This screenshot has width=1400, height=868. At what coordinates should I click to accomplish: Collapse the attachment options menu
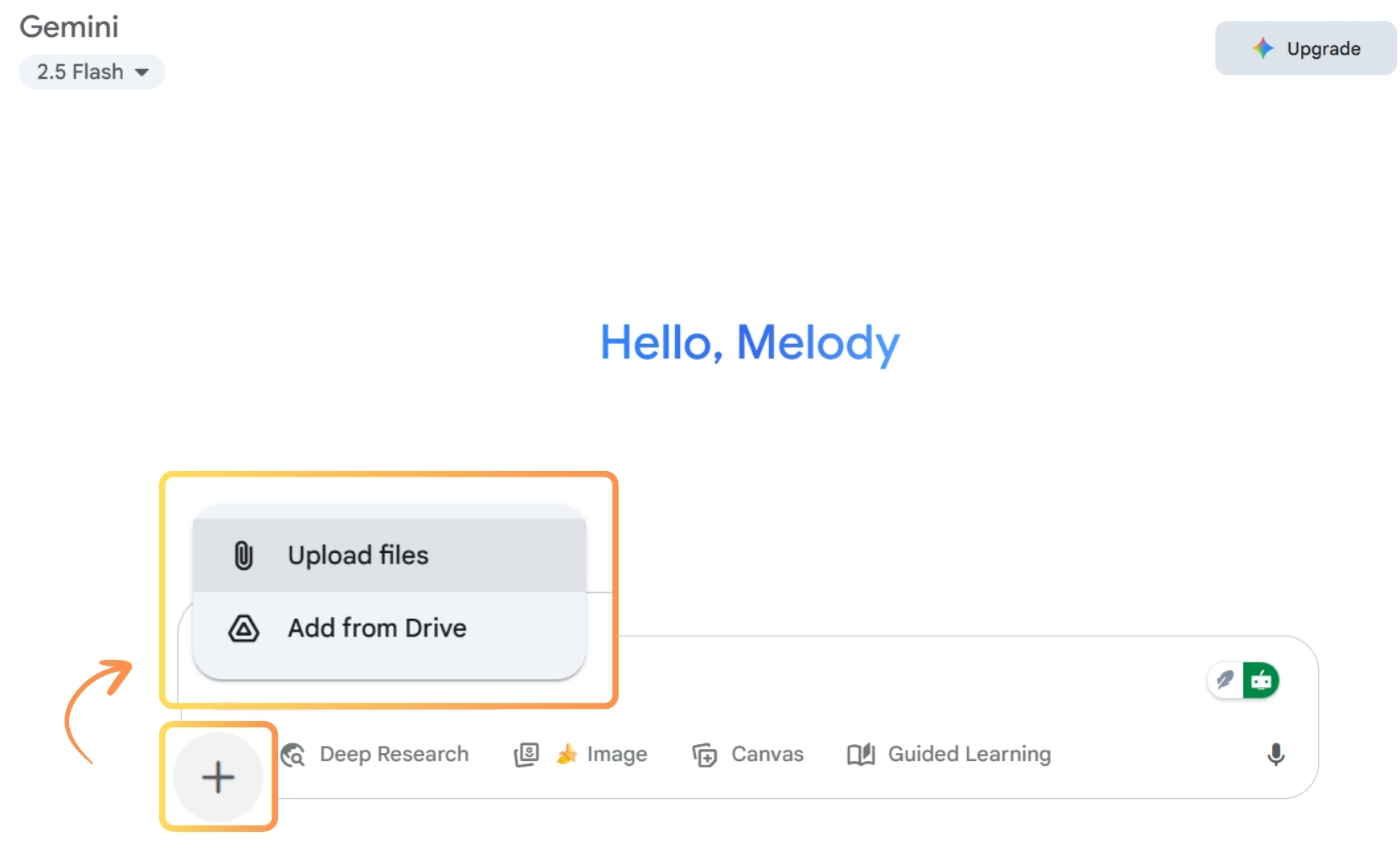click(x=219, y=777)
